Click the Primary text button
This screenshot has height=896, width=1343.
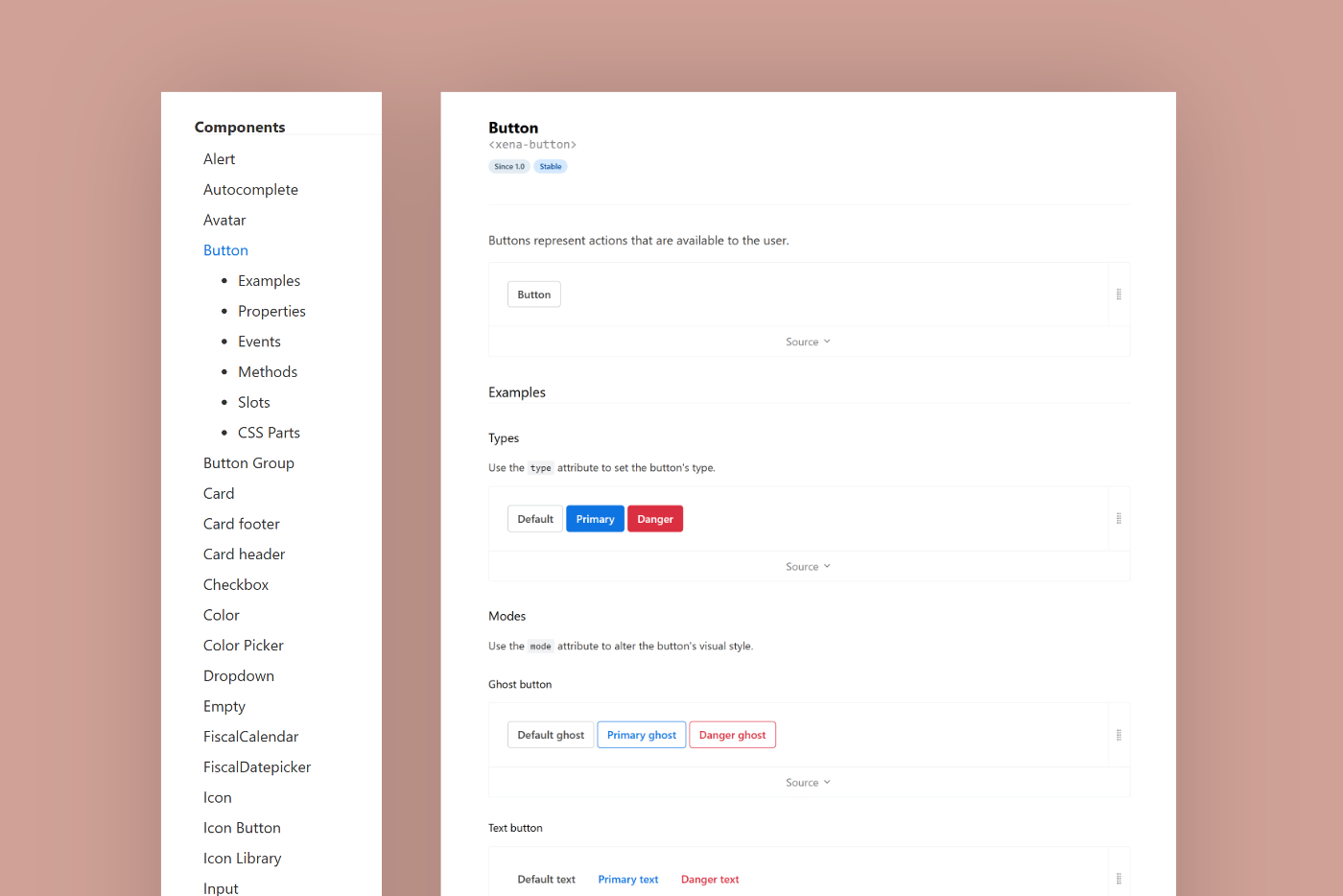pos(628,880)
